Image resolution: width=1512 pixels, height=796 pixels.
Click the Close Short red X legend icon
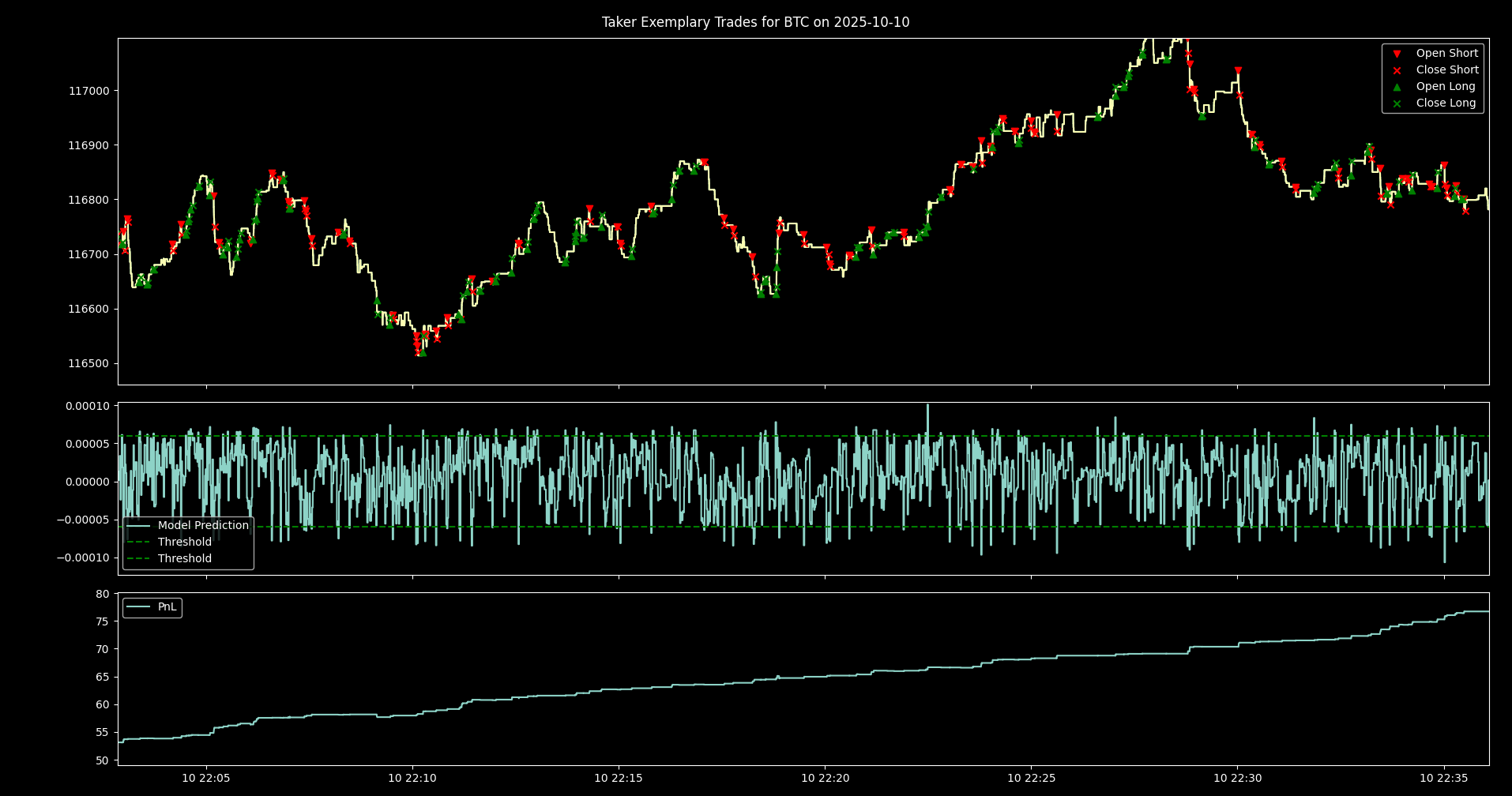[1397, 70]
